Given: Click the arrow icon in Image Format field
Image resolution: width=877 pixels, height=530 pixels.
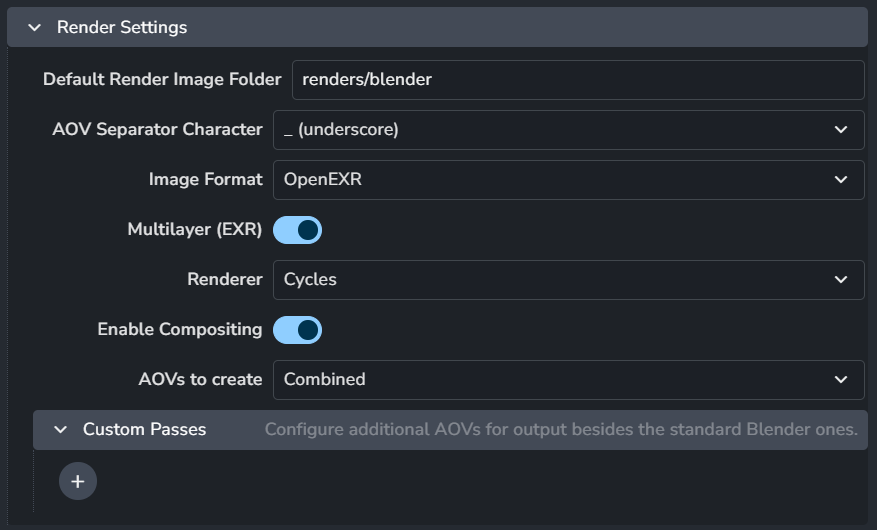Looking at the screenshot, I should click(x=840, y=180).
